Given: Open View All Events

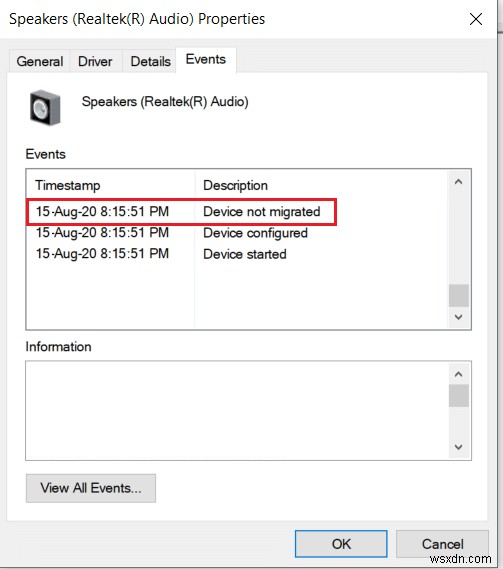Looking at the screenshot, I should coord(91,488).
